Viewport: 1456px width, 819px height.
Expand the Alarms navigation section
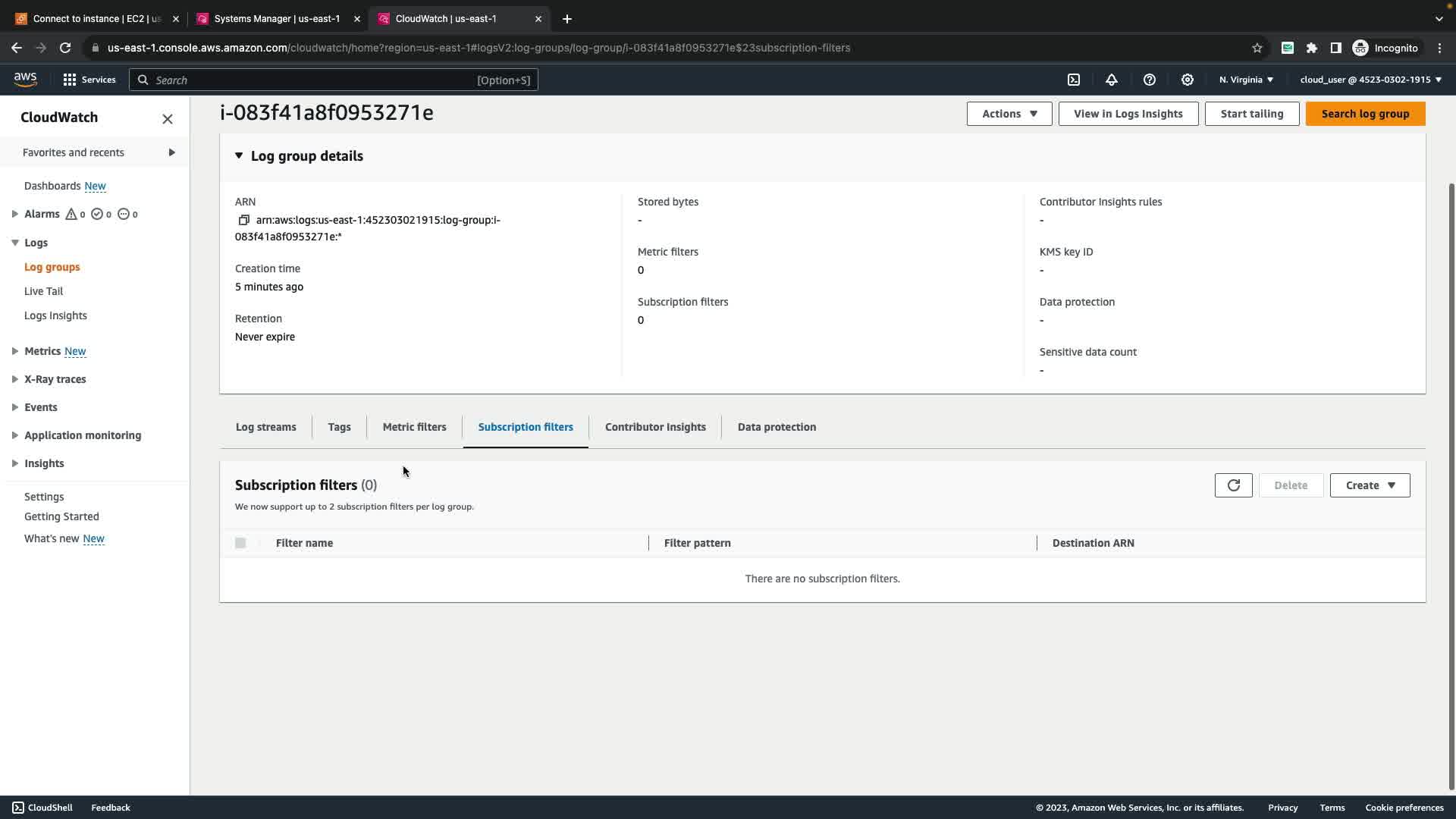point(15,215)
